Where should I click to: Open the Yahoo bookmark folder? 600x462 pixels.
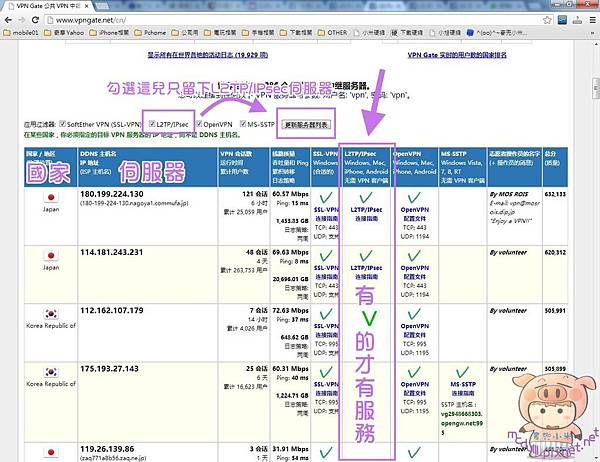(64, 33)
